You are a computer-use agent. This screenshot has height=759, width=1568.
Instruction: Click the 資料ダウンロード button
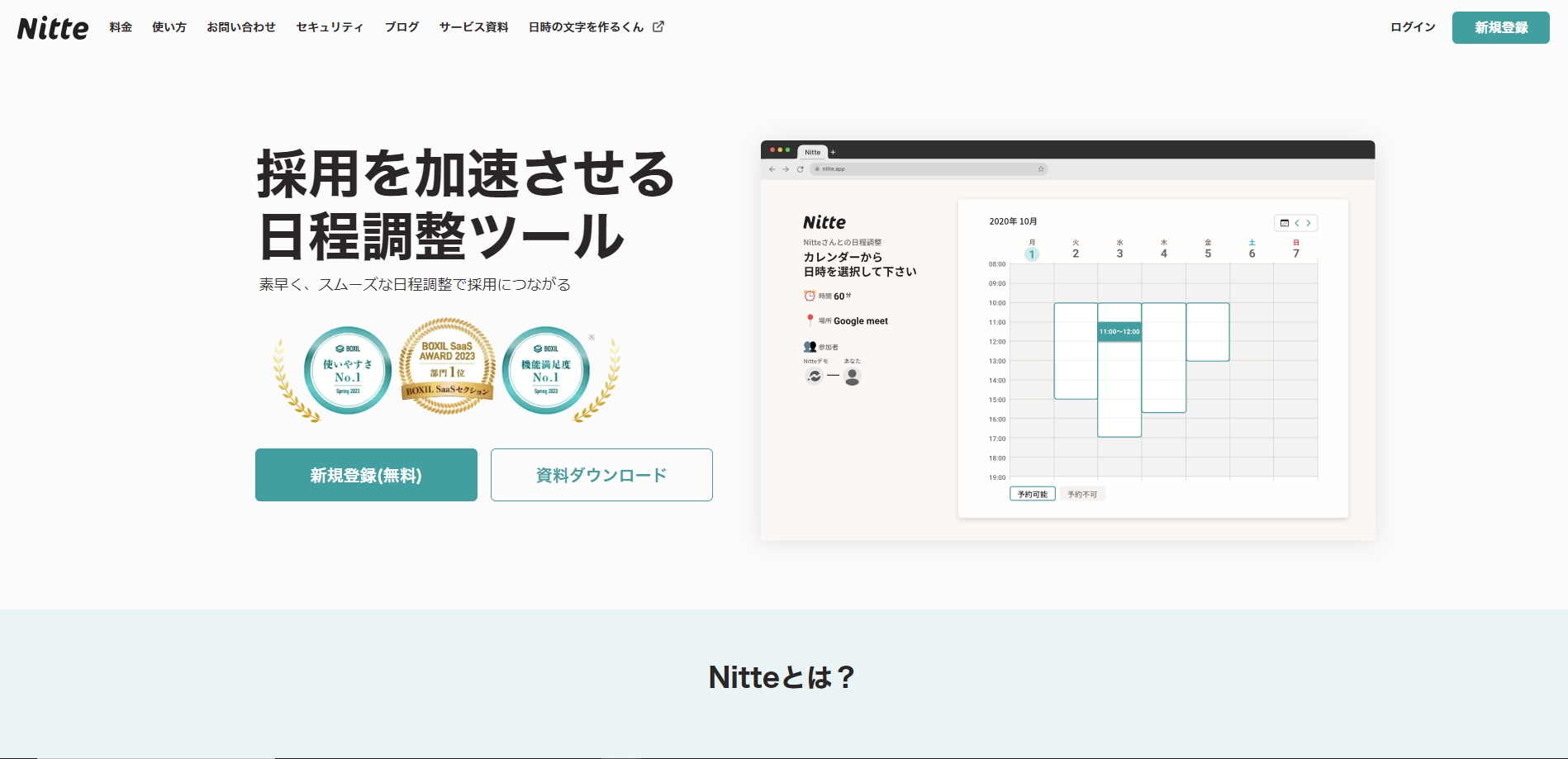(x=601, y=475)
